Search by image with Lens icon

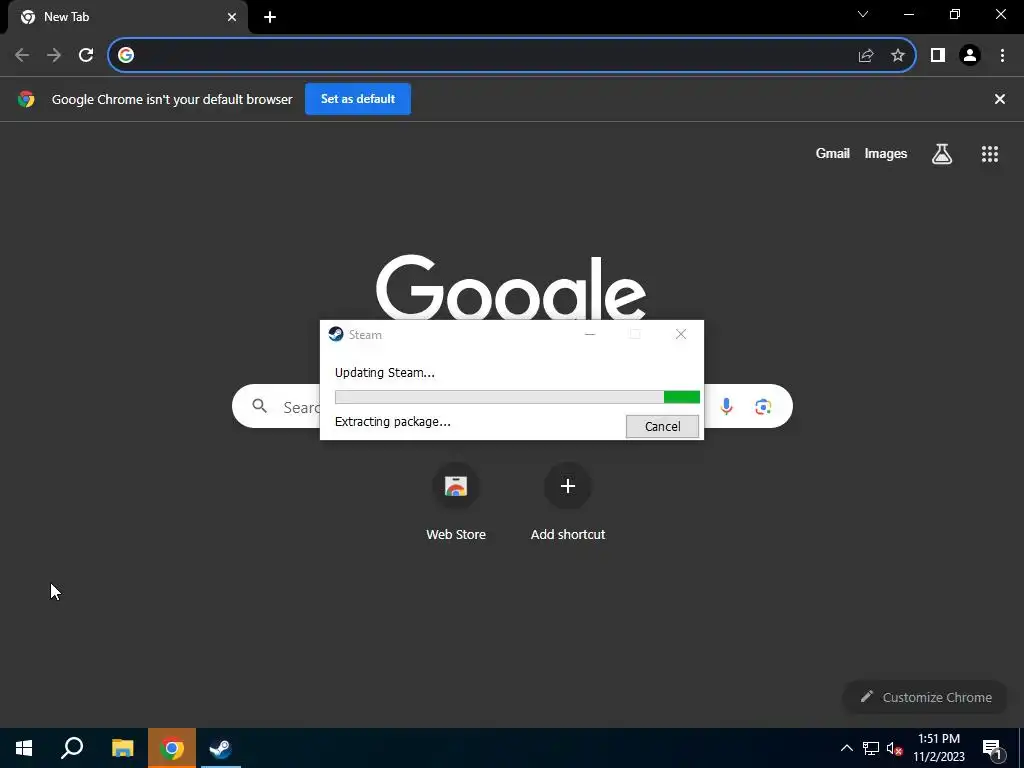point(763,407)
